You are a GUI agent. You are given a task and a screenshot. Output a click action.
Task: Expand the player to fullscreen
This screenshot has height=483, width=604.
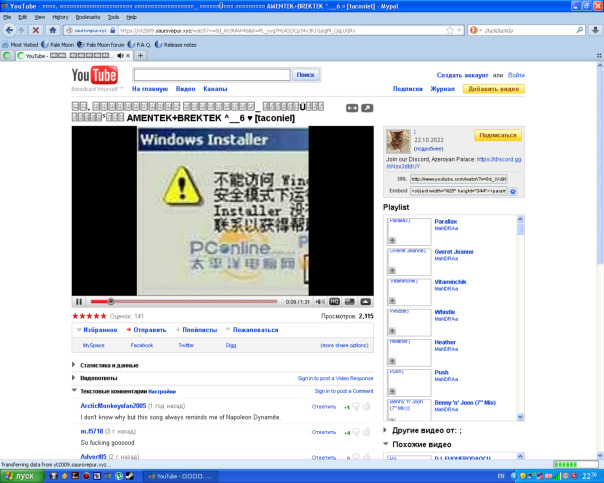366,302
